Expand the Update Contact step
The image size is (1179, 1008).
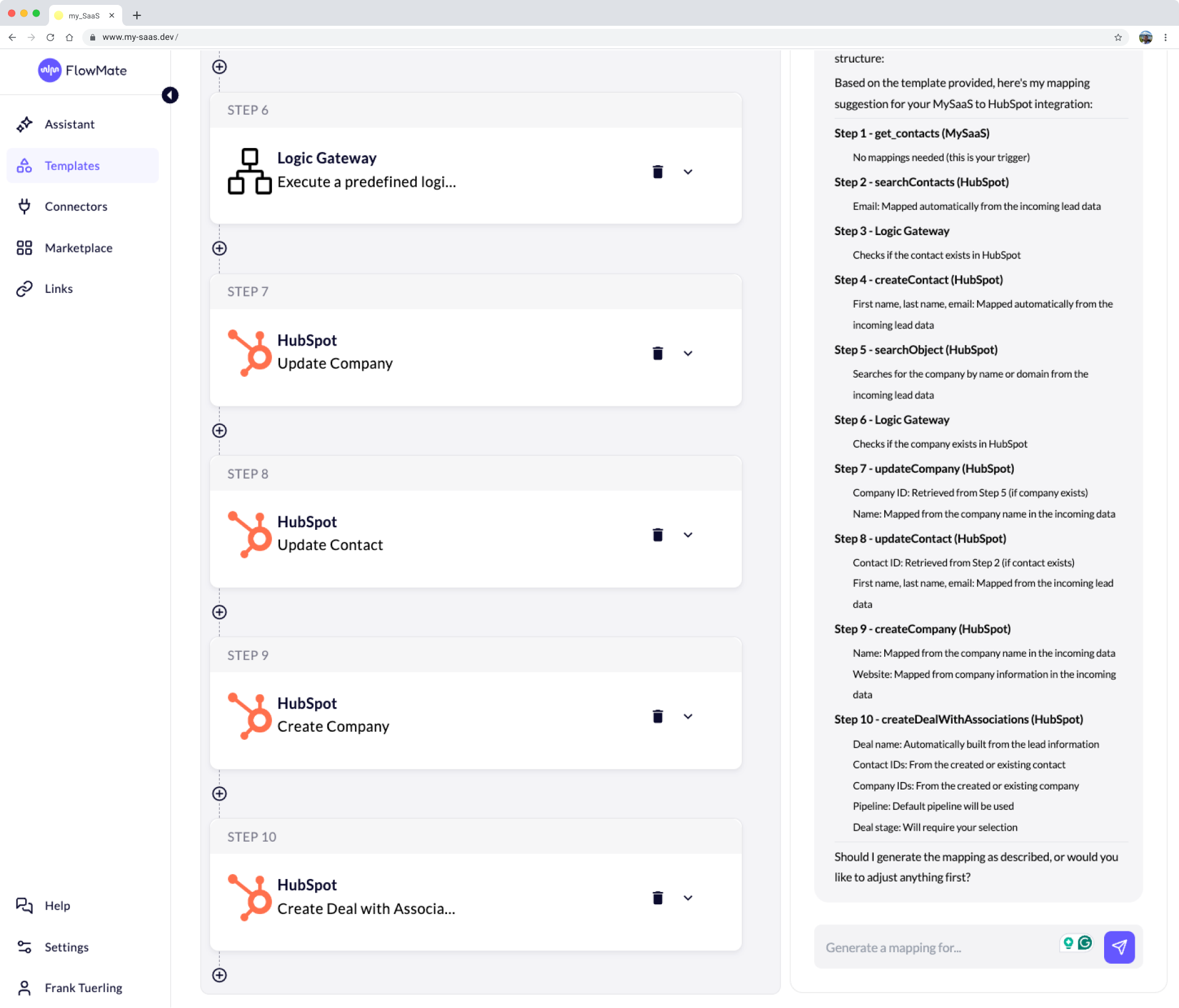688,535
